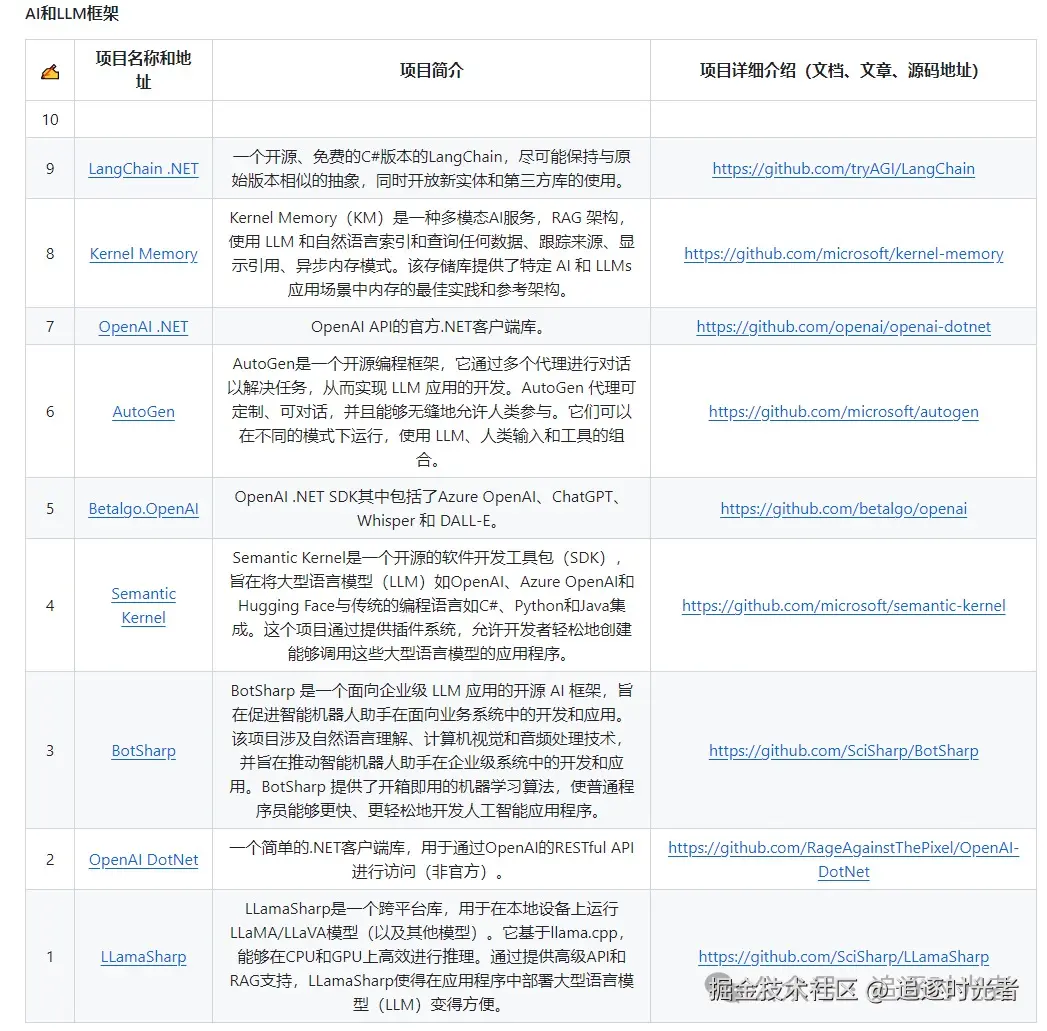The image size is (1047, 1031).
Task: Click the BotSharp description paragraph
Action: [431, 751]
